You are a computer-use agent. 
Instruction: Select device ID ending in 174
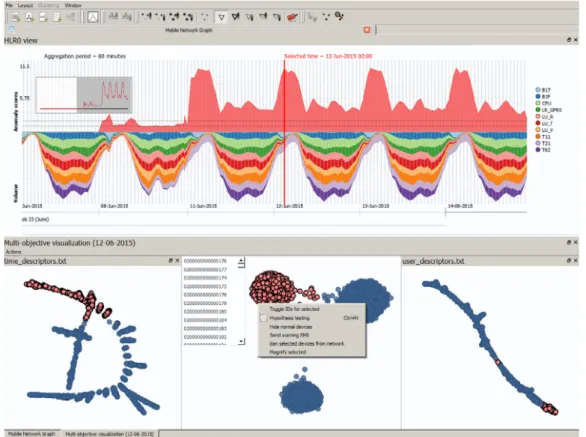[x=205, y=278]
